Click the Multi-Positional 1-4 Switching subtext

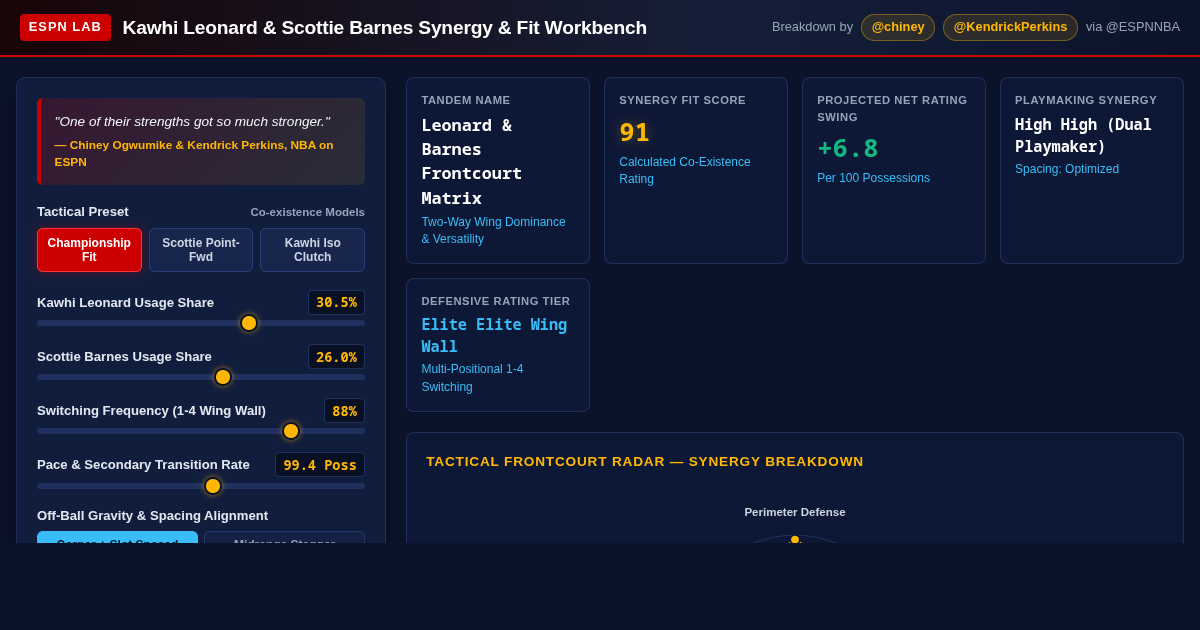coord(472,378)
